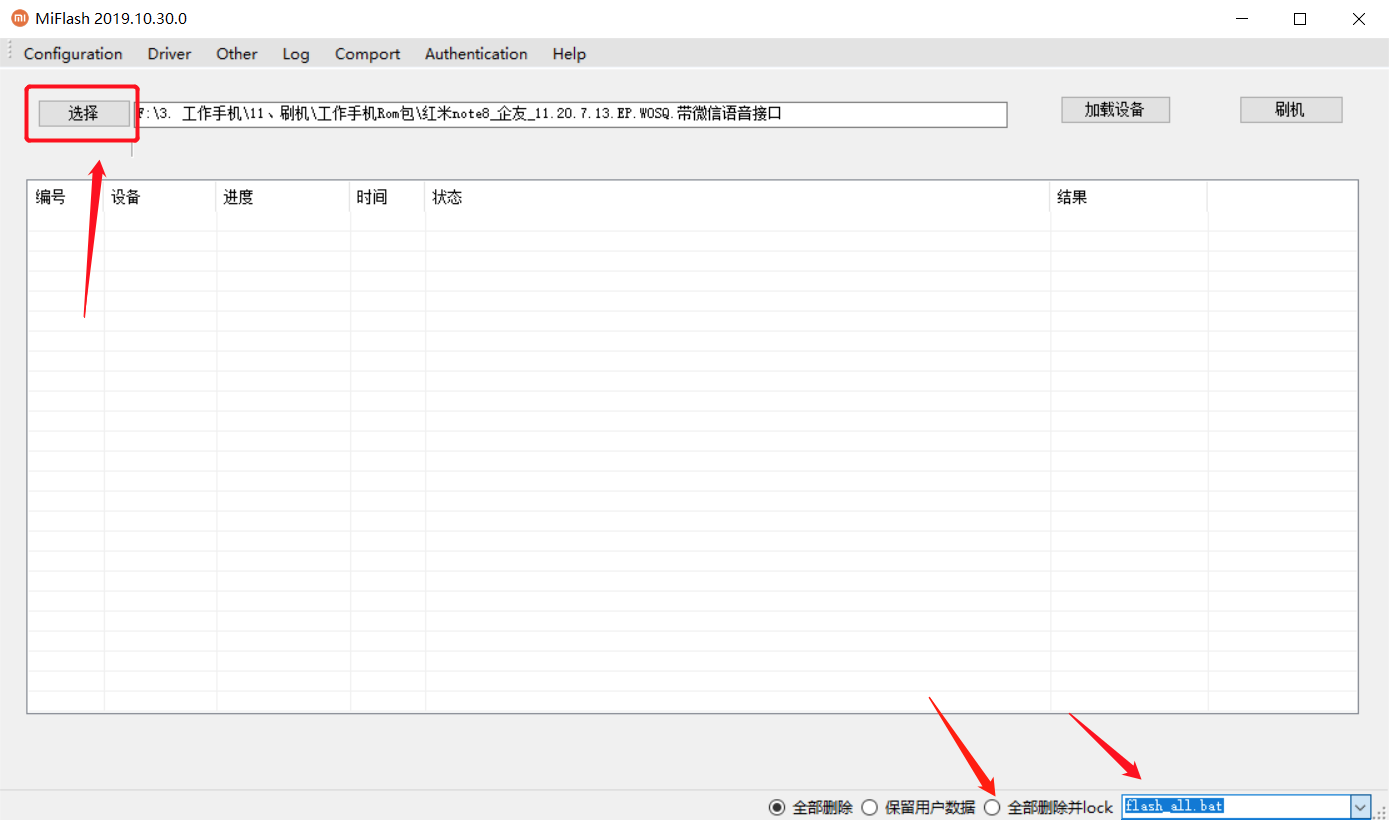Click the 时间 column header
The image size is (1389, 820).
pyautogui.click(x=387, y=197)
